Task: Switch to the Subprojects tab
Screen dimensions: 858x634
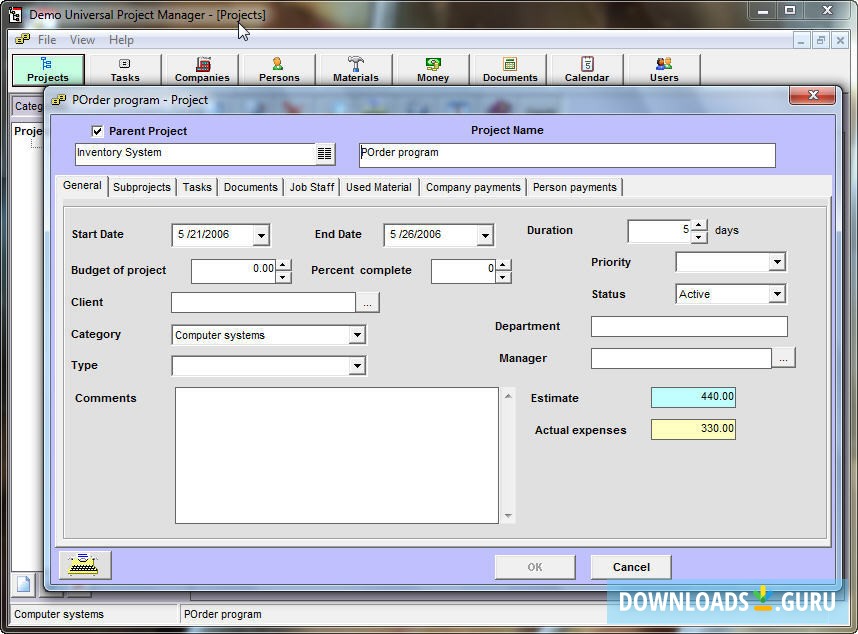Action: point(142,187)
